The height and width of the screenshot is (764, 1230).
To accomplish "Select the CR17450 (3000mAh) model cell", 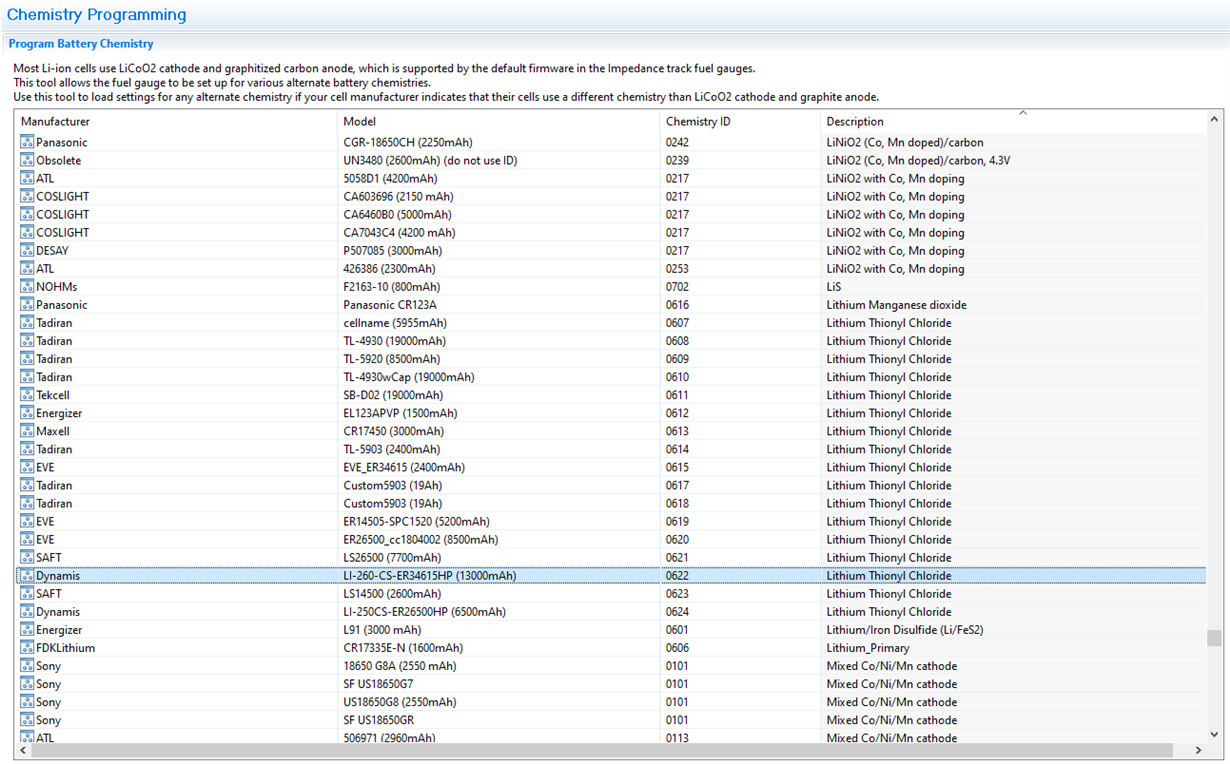I will coord(393,431).
